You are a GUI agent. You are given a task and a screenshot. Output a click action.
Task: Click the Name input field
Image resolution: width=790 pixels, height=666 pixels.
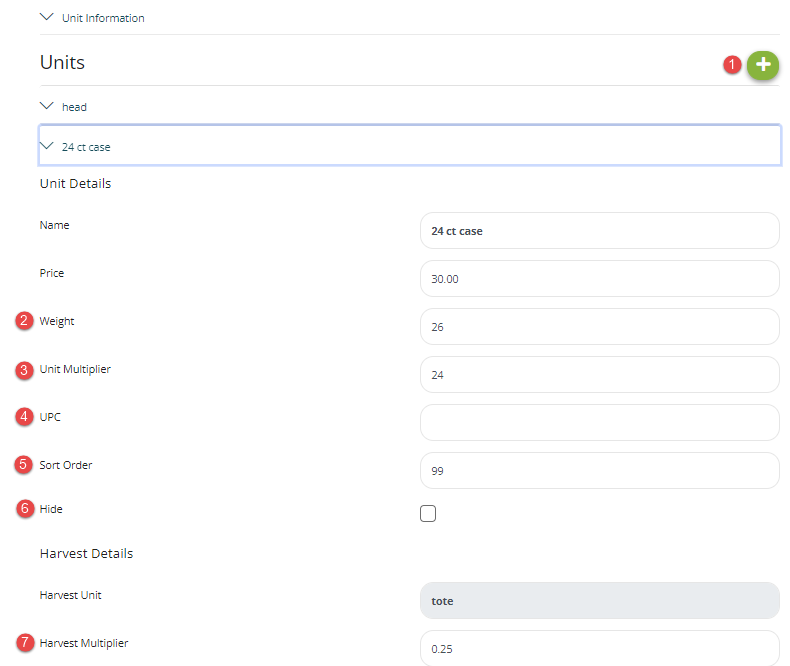click(599, 231)
